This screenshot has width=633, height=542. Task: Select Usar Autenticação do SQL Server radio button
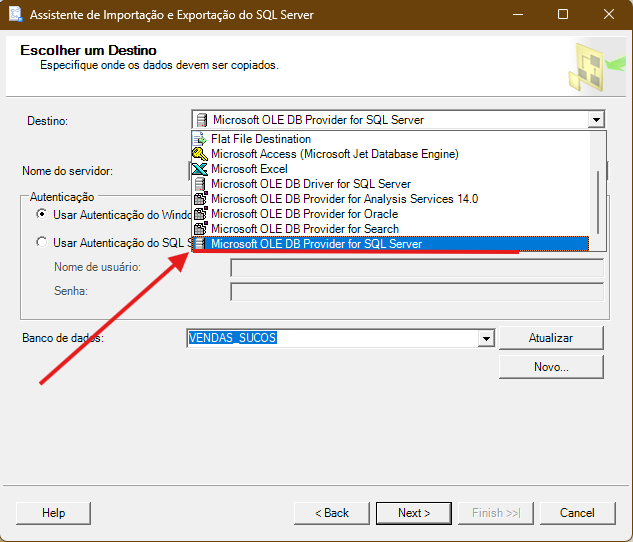(x=41, y=242)
